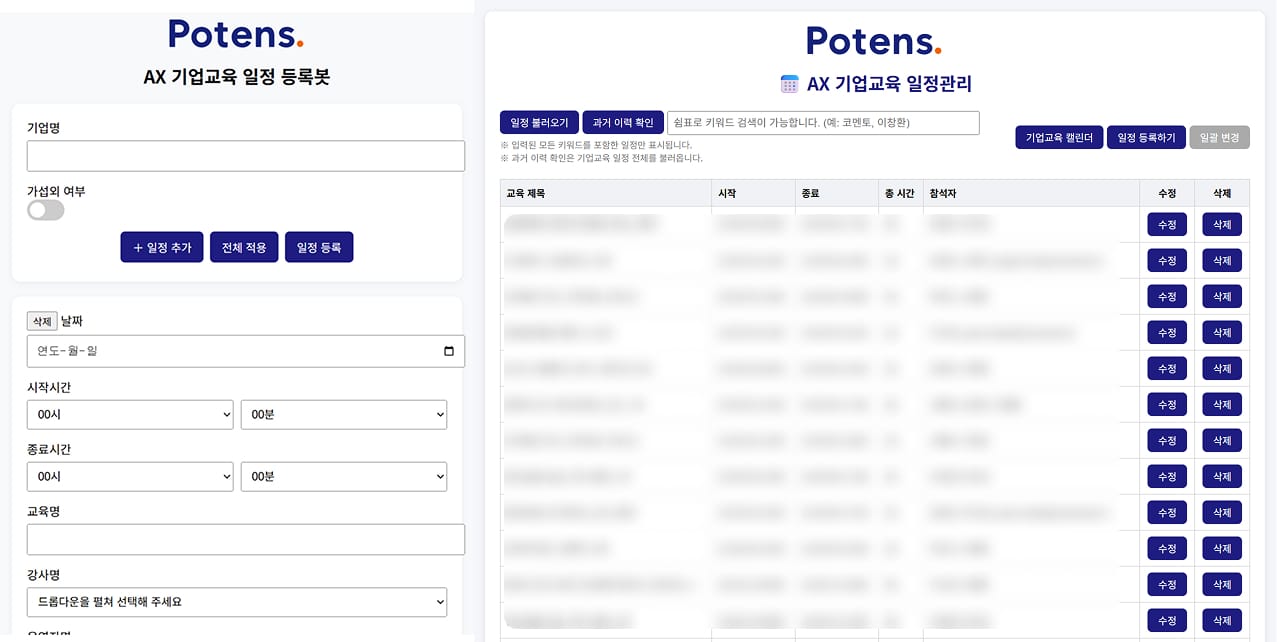Click the Potens logo in registration bot panel
The height and width of the screenshot is (642, 1277).
236,34
